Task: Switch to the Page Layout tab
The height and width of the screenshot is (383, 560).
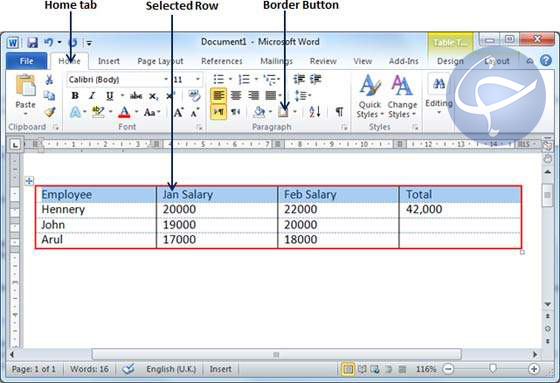Action: coord(160,61)
